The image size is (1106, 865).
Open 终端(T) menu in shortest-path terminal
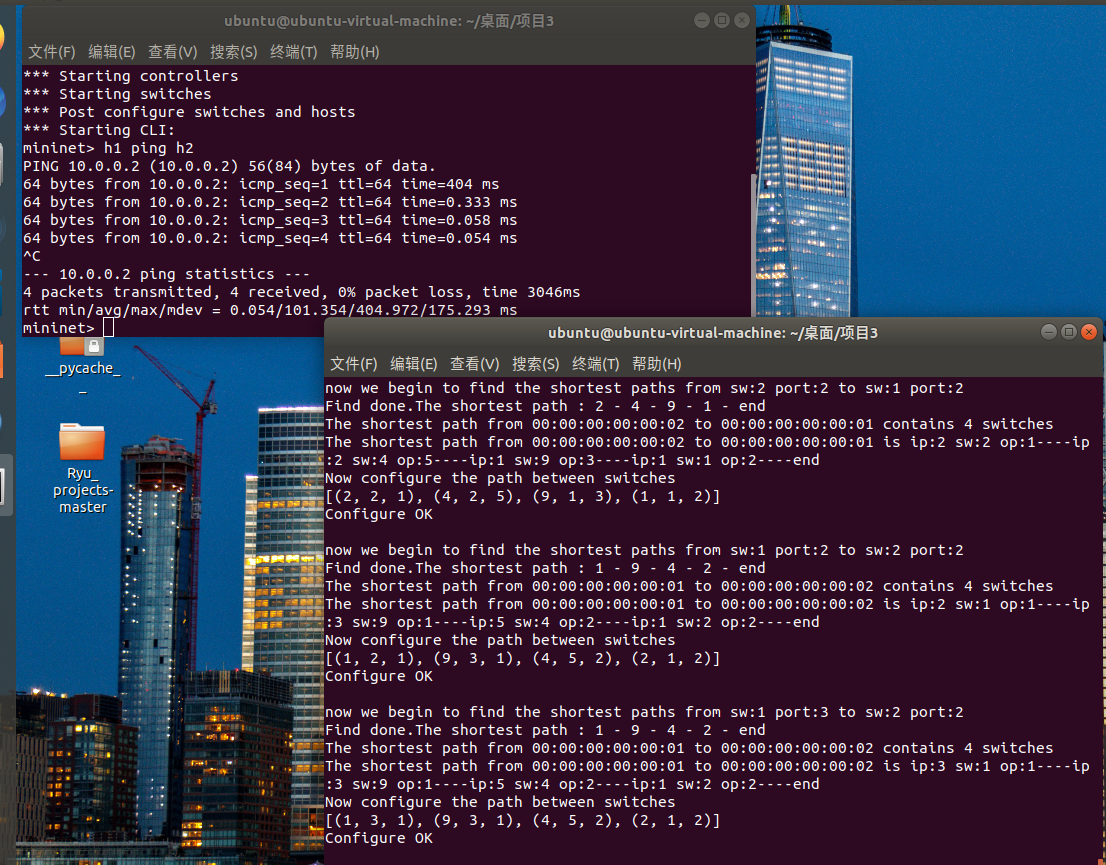pos(595,364)
